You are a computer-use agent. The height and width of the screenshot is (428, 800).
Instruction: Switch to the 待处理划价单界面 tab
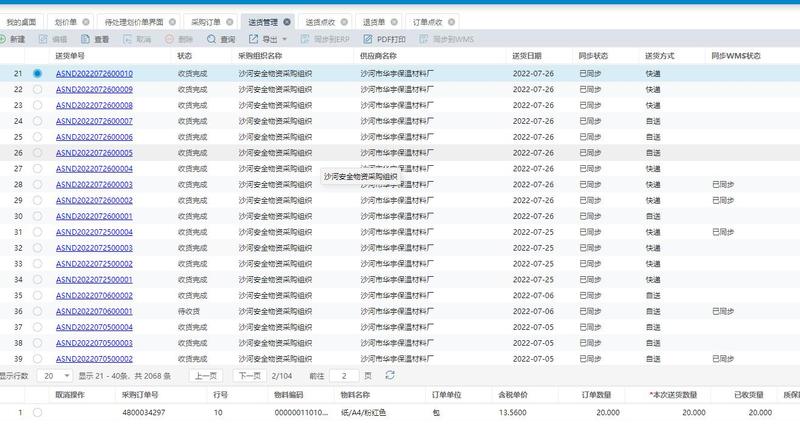[x=134, y=22]
